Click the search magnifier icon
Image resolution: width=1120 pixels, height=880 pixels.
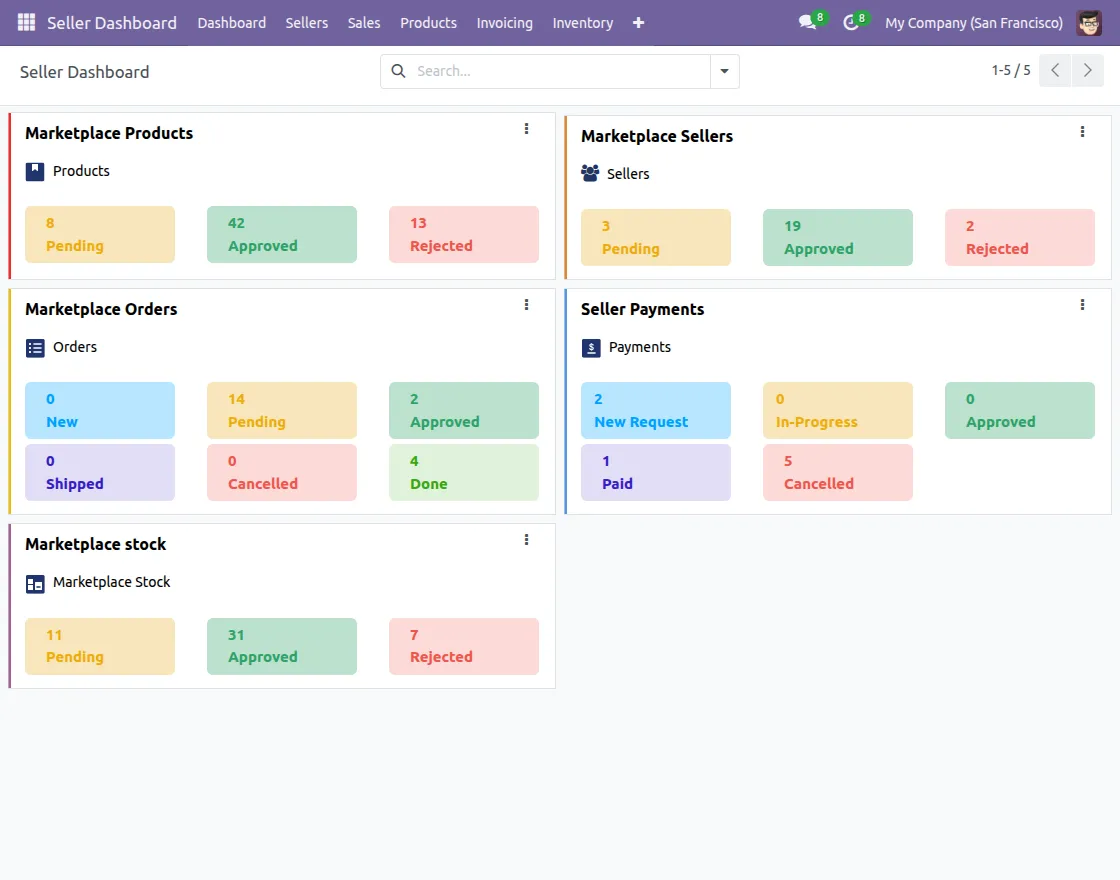click(398, 71)
